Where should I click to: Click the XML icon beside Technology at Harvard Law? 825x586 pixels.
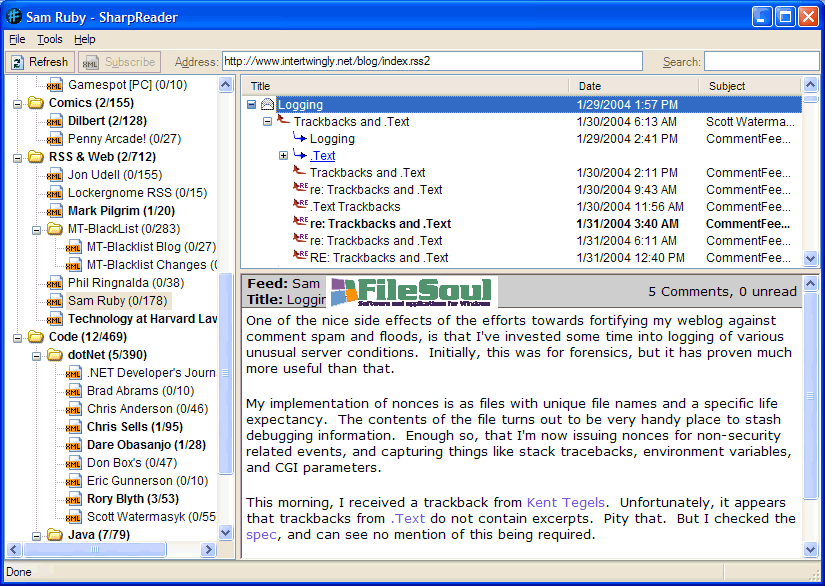pyautogui.click(x=54, y=319)
